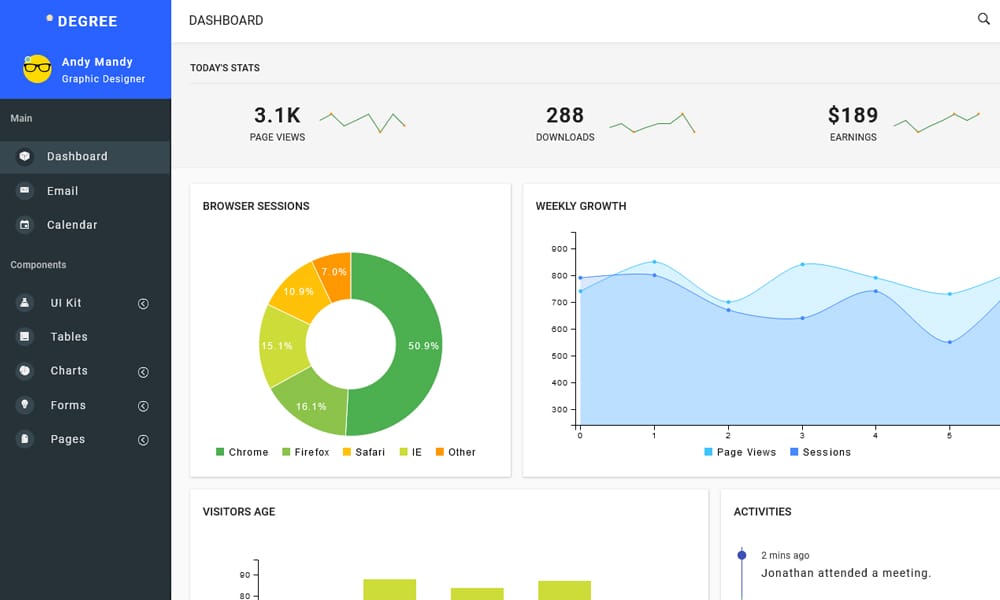Viewport: 1000px width, 600px height.
Task: Switch to the Email menu item
Action: (x=63, y=190)
